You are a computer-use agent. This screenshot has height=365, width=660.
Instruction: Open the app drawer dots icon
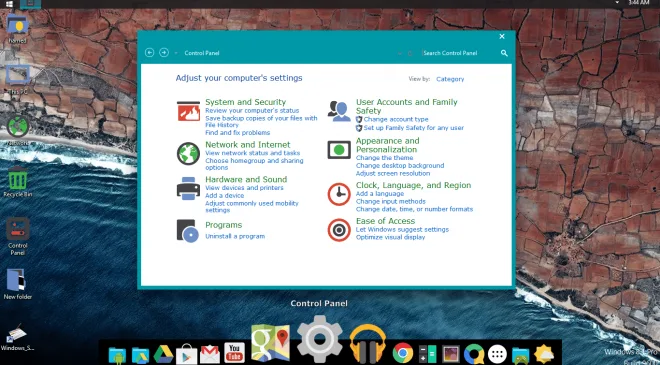(x=497, y=354)
